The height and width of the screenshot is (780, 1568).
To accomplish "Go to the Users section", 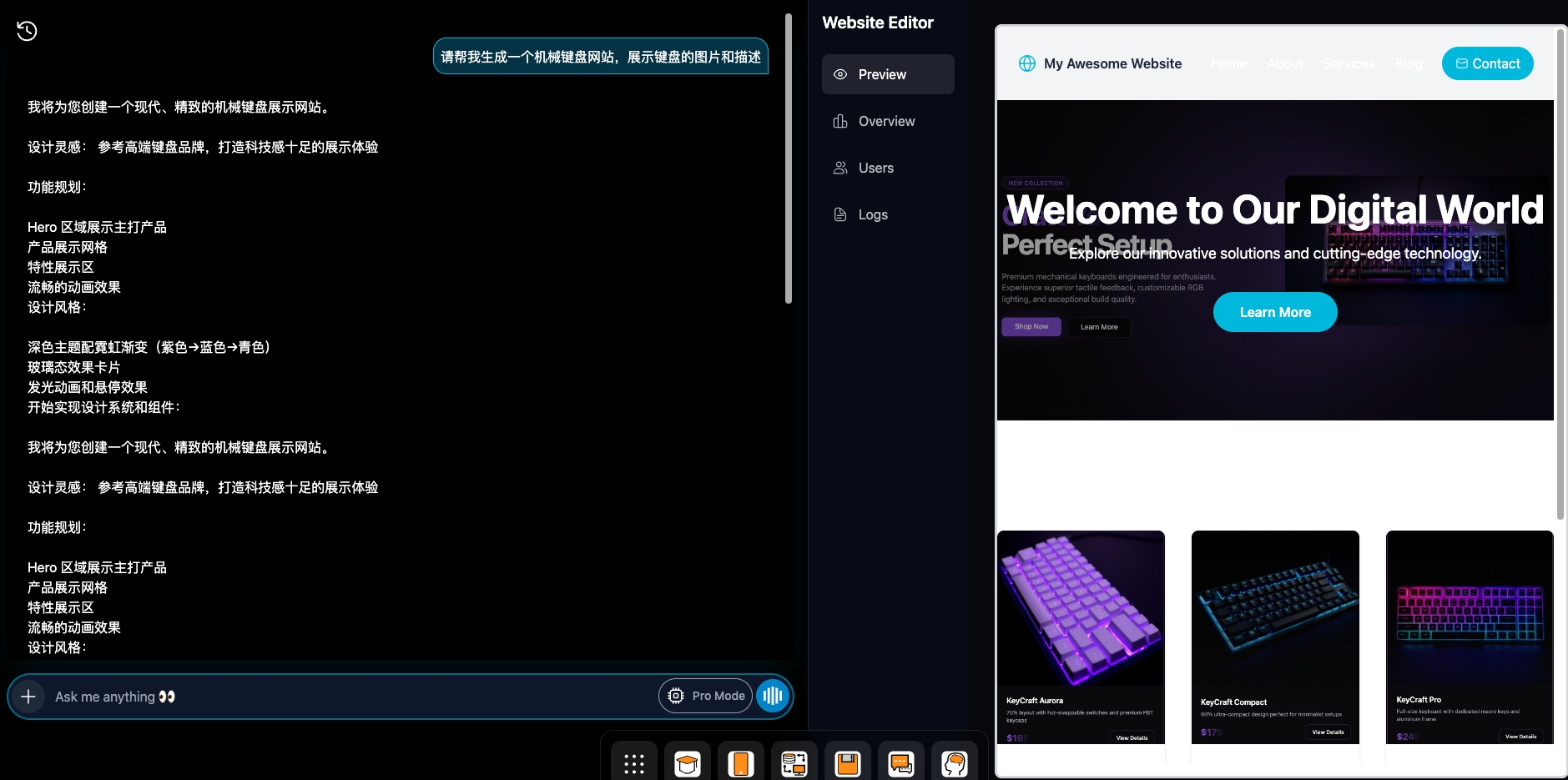I will (x=875, y=168).
